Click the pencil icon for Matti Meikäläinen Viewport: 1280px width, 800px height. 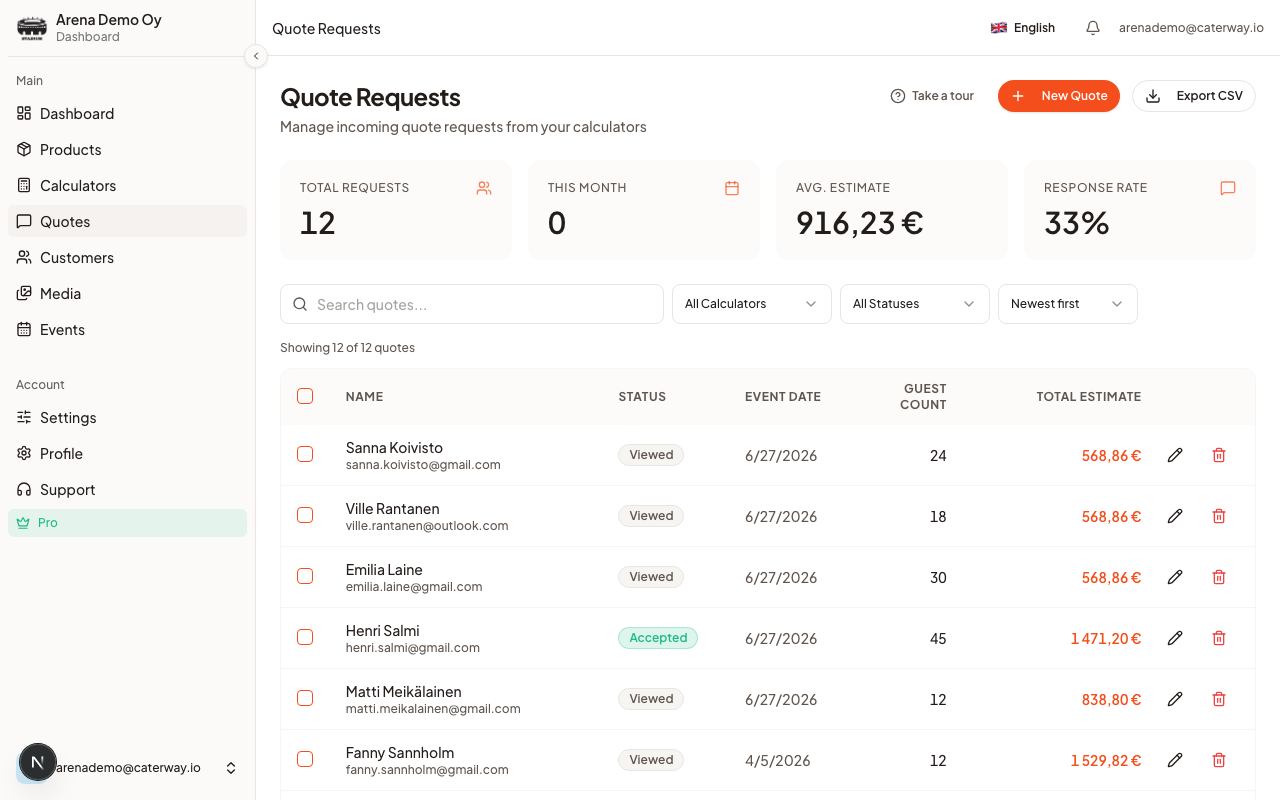(1175, 699)
